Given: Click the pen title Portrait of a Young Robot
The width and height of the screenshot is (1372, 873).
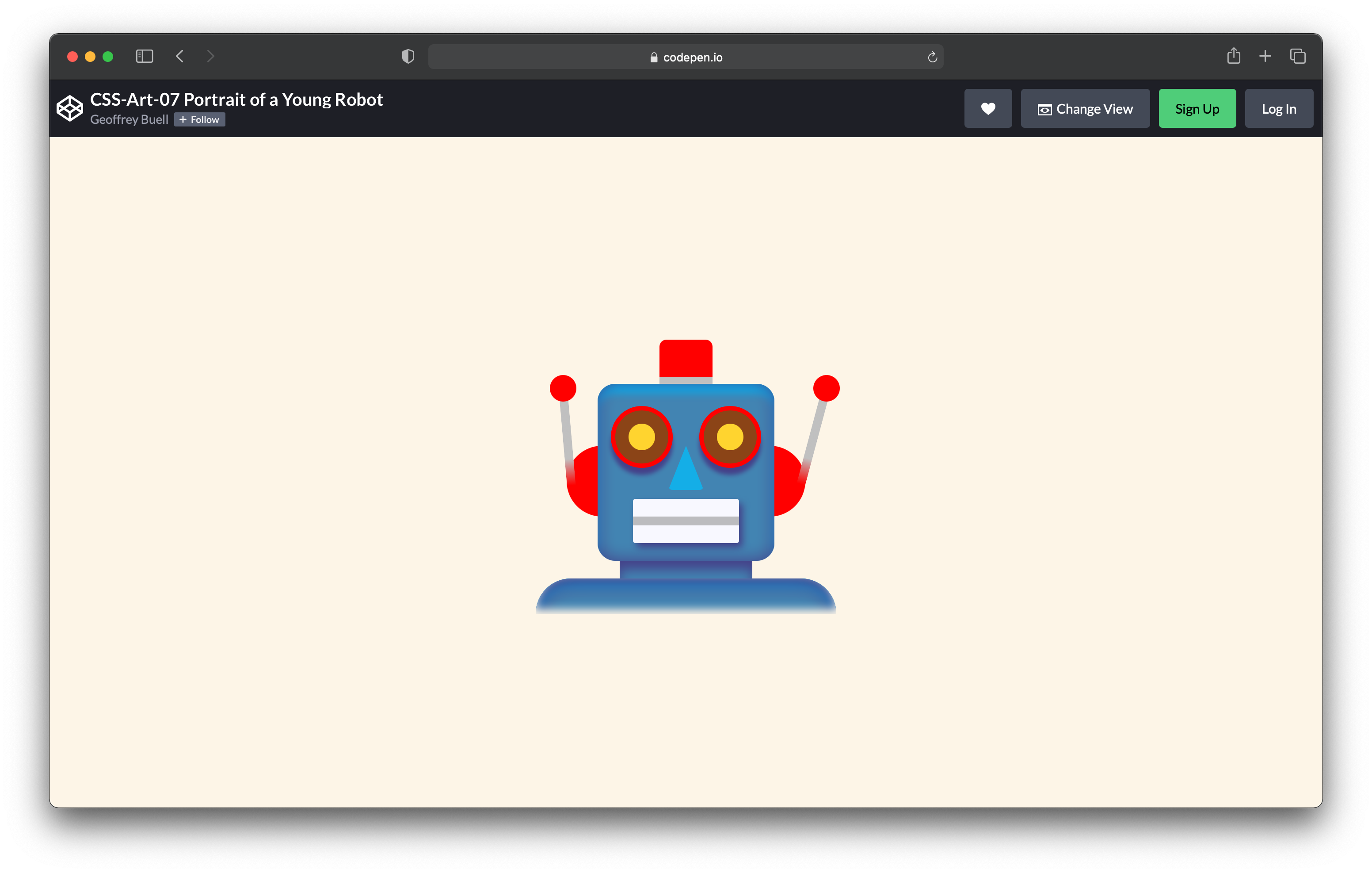Looking at the screenshot, I should pyautogui.click(x=236, y=99).
